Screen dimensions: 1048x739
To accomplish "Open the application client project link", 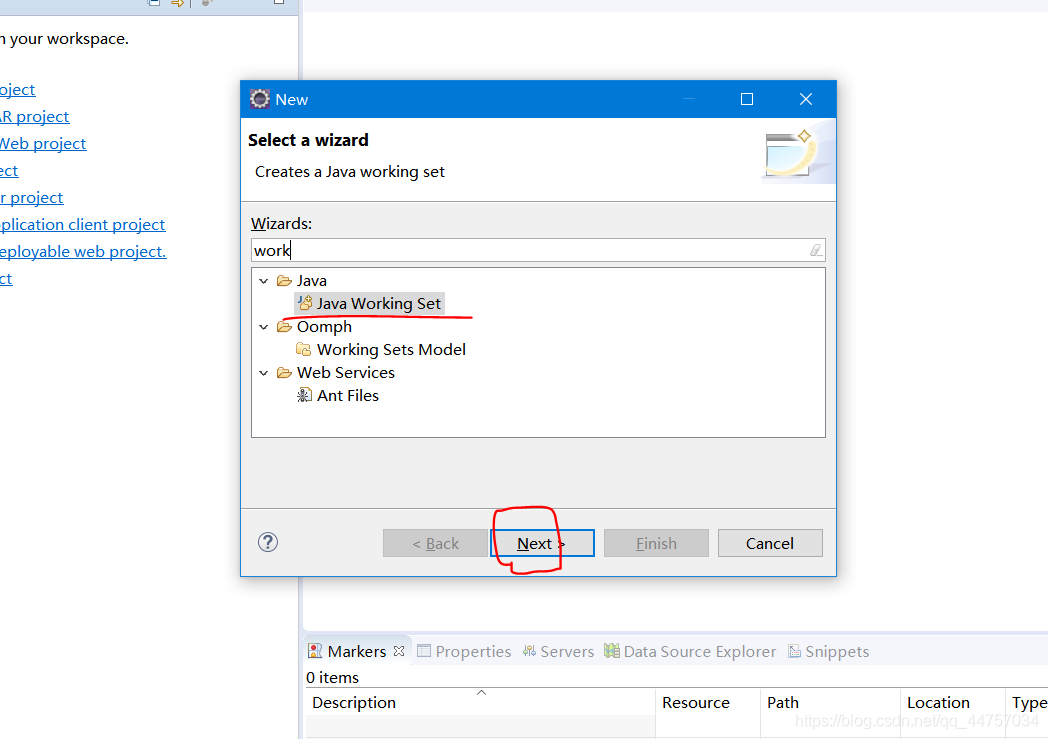I will (x=82, y=225).
